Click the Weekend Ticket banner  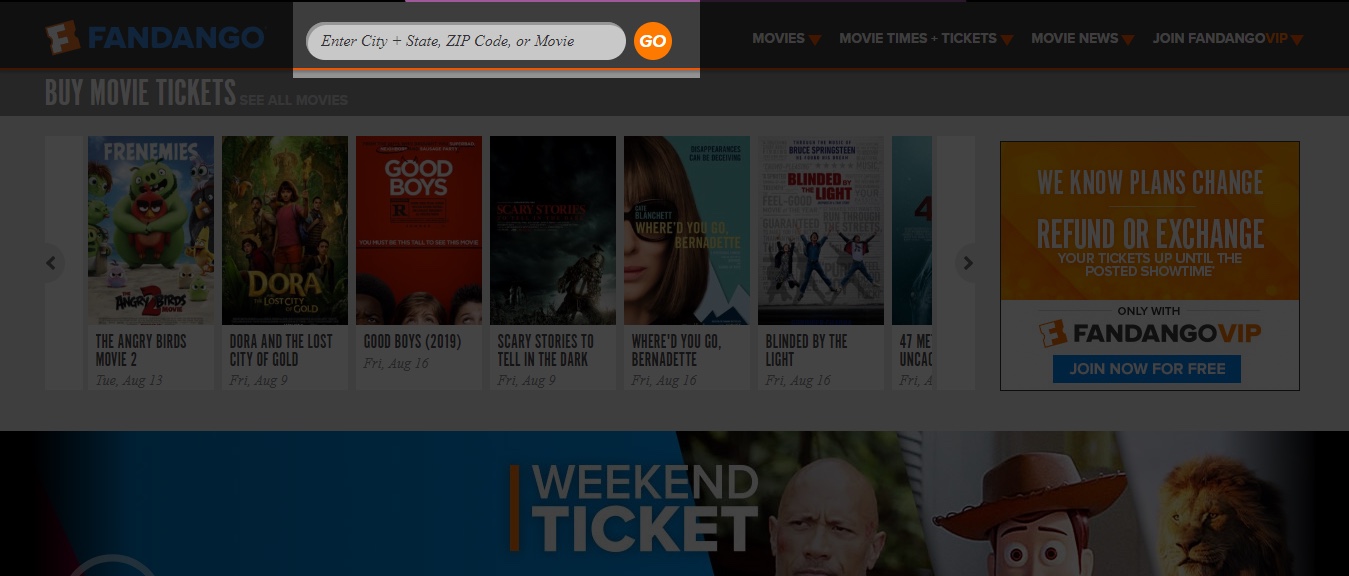674,504
